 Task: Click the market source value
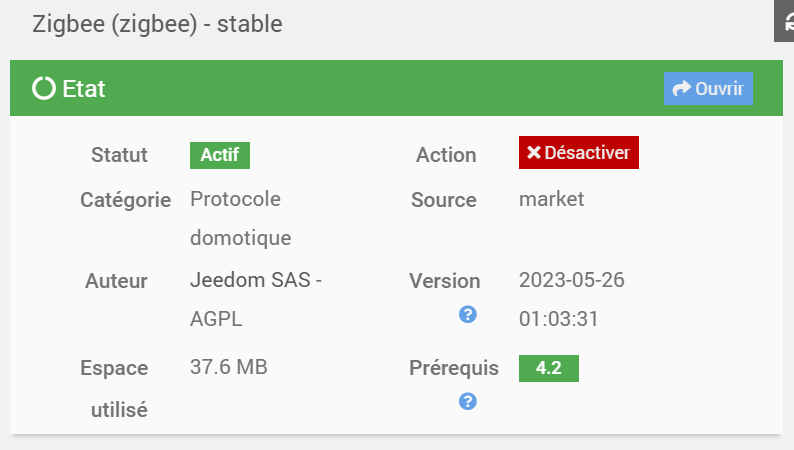551,199
